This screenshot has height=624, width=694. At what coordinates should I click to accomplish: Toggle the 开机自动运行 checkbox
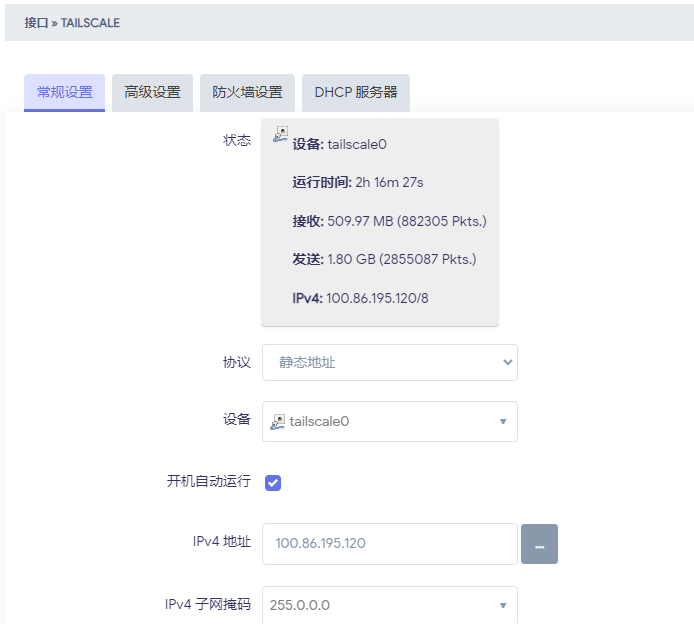click(273, 483)
